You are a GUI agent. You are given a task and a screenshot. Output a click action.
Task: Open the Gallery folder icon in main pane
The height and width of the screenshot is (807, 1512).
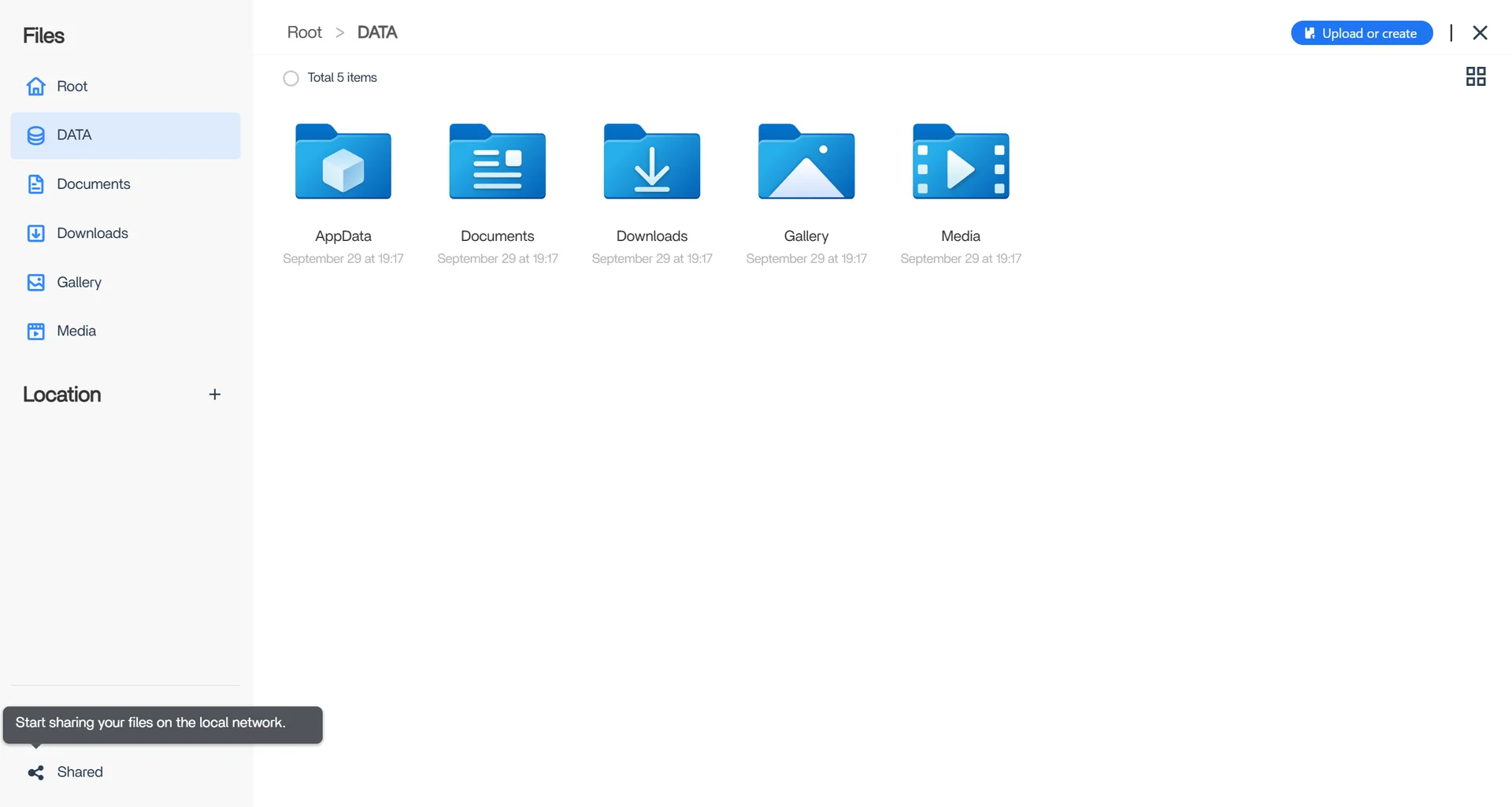pos(806,161)
